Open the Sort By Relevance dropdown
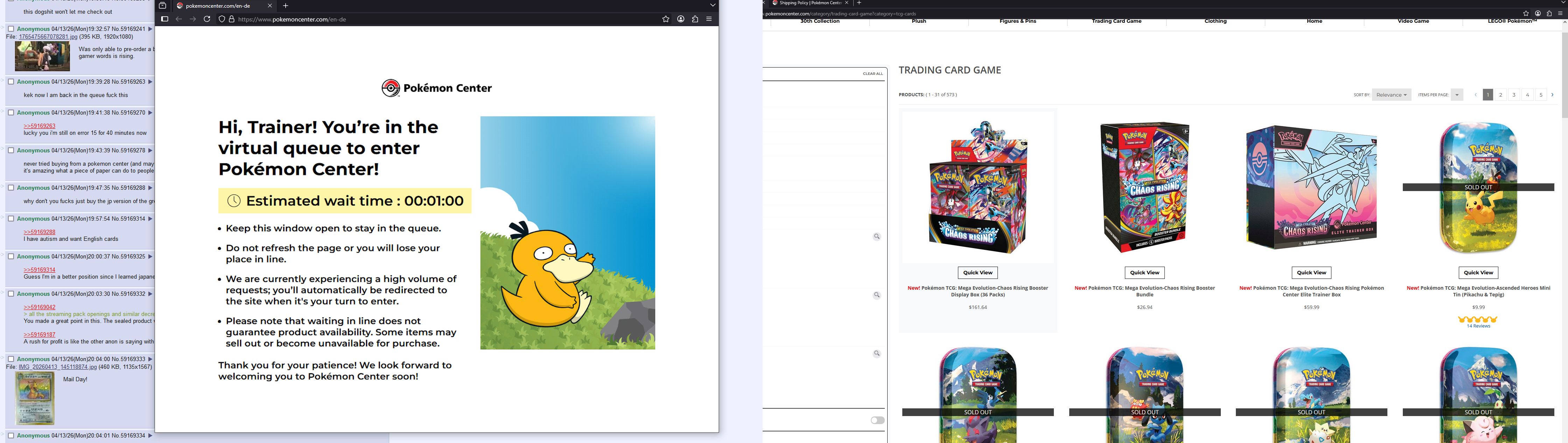This screenshot has height=443, width=1568. [1391, 95]
